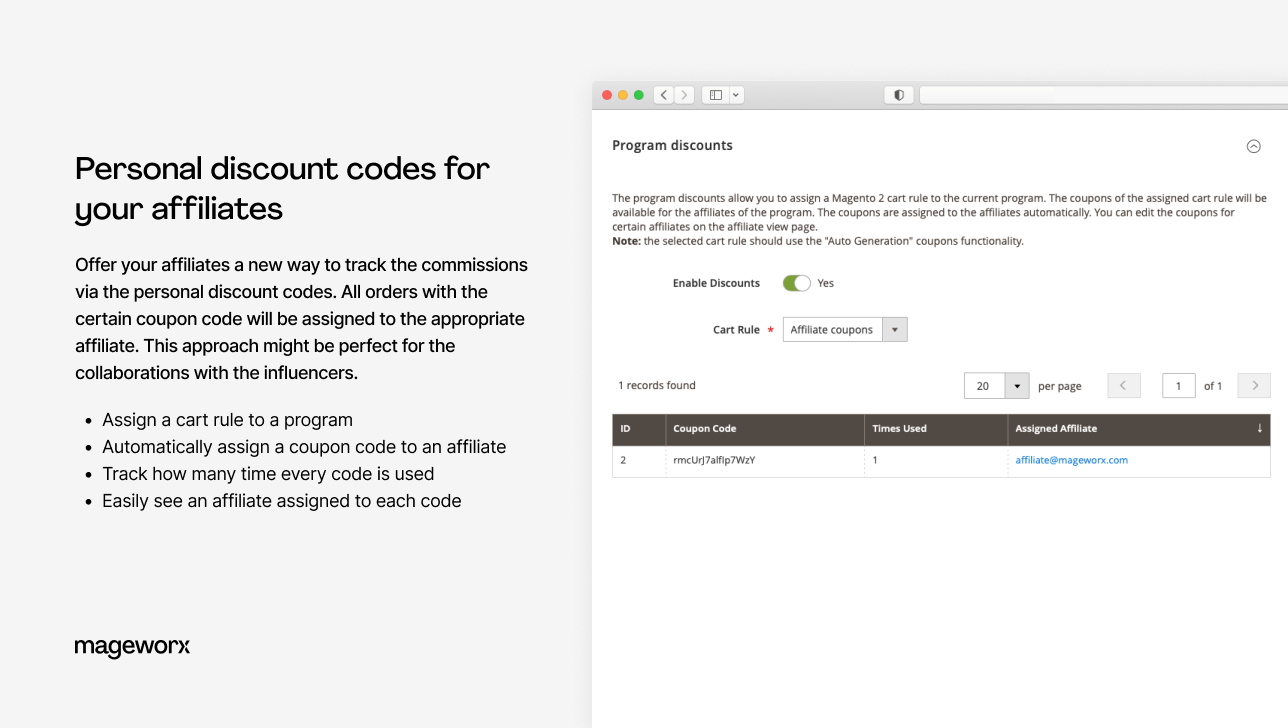Open affiliate@mageworx.com link

coord(1071,460)
